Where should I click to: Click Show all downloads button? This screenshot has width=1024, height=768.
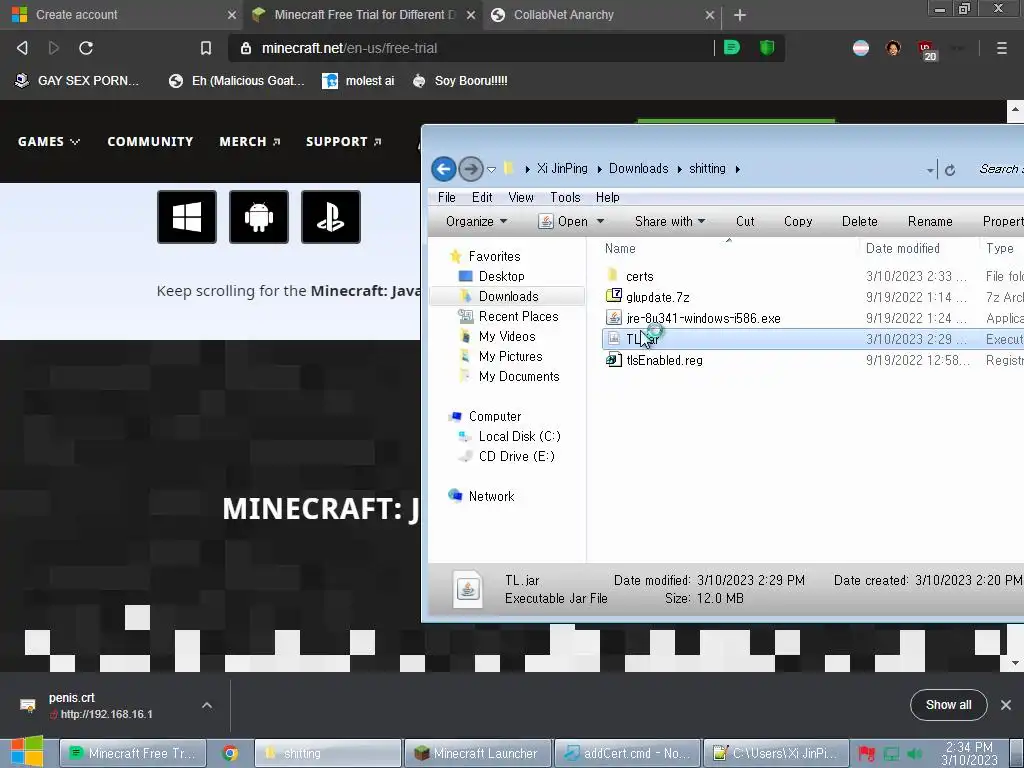click(948, 705)
